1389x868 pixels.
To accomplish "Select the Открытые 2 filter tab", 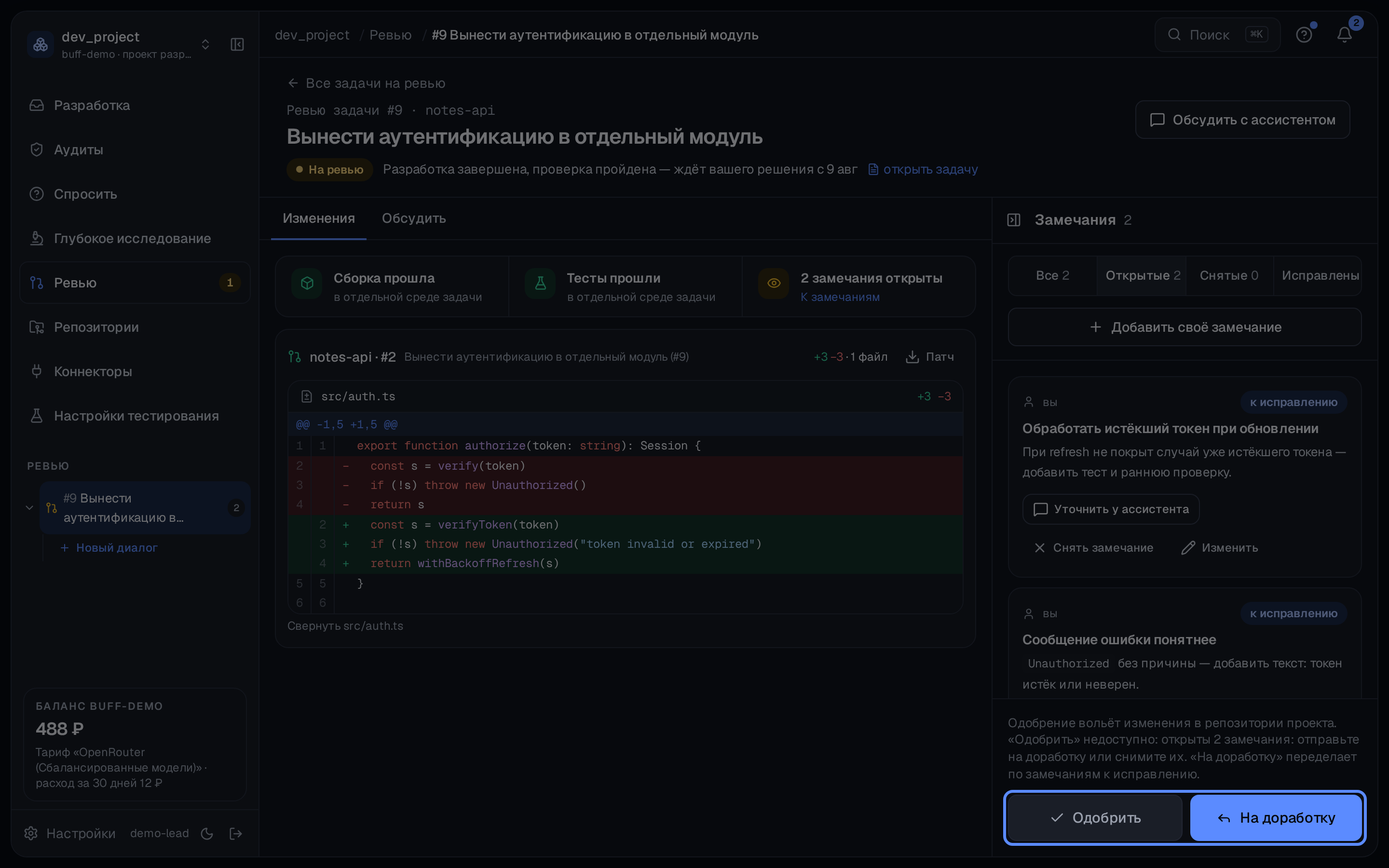I will coord(1142,275).
